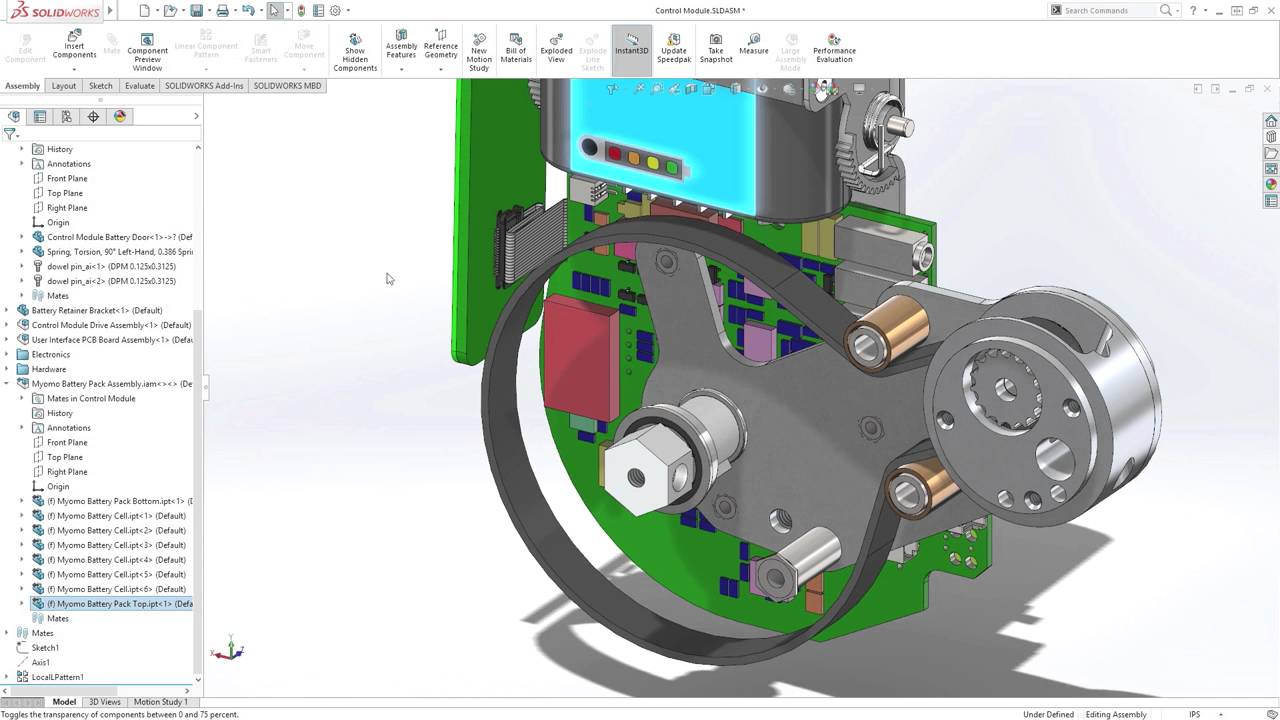Open Insert Components dropdown arrow

[x=74, y=69]
